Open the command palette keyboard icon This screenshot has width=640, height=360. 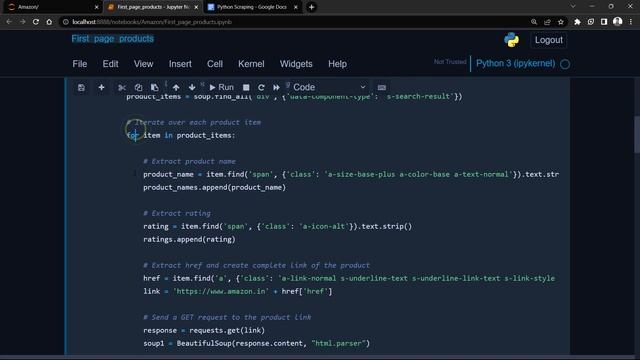[382, 87]
